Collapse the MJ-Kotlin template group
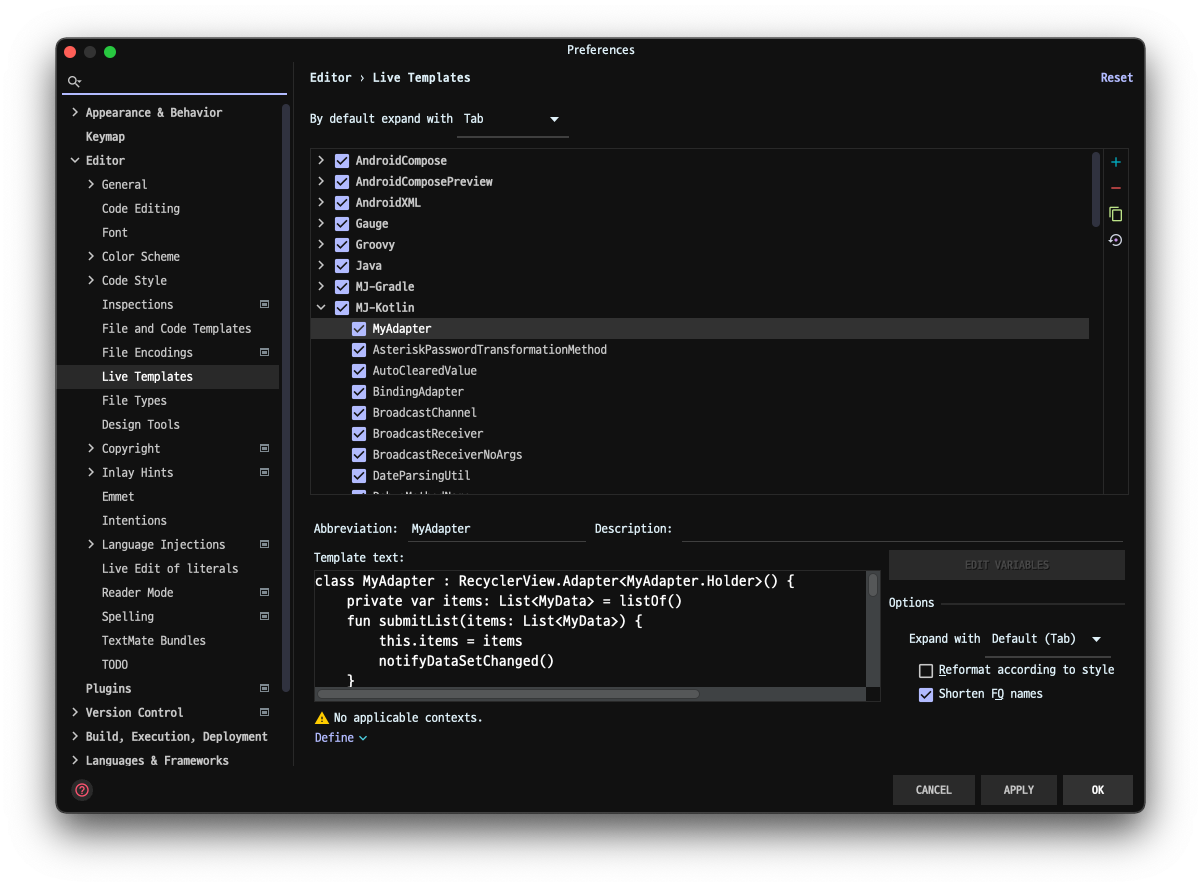Image resolution: width=1201 pixels, height=887 pixels. pyautogui.click(x=321, y=307)
